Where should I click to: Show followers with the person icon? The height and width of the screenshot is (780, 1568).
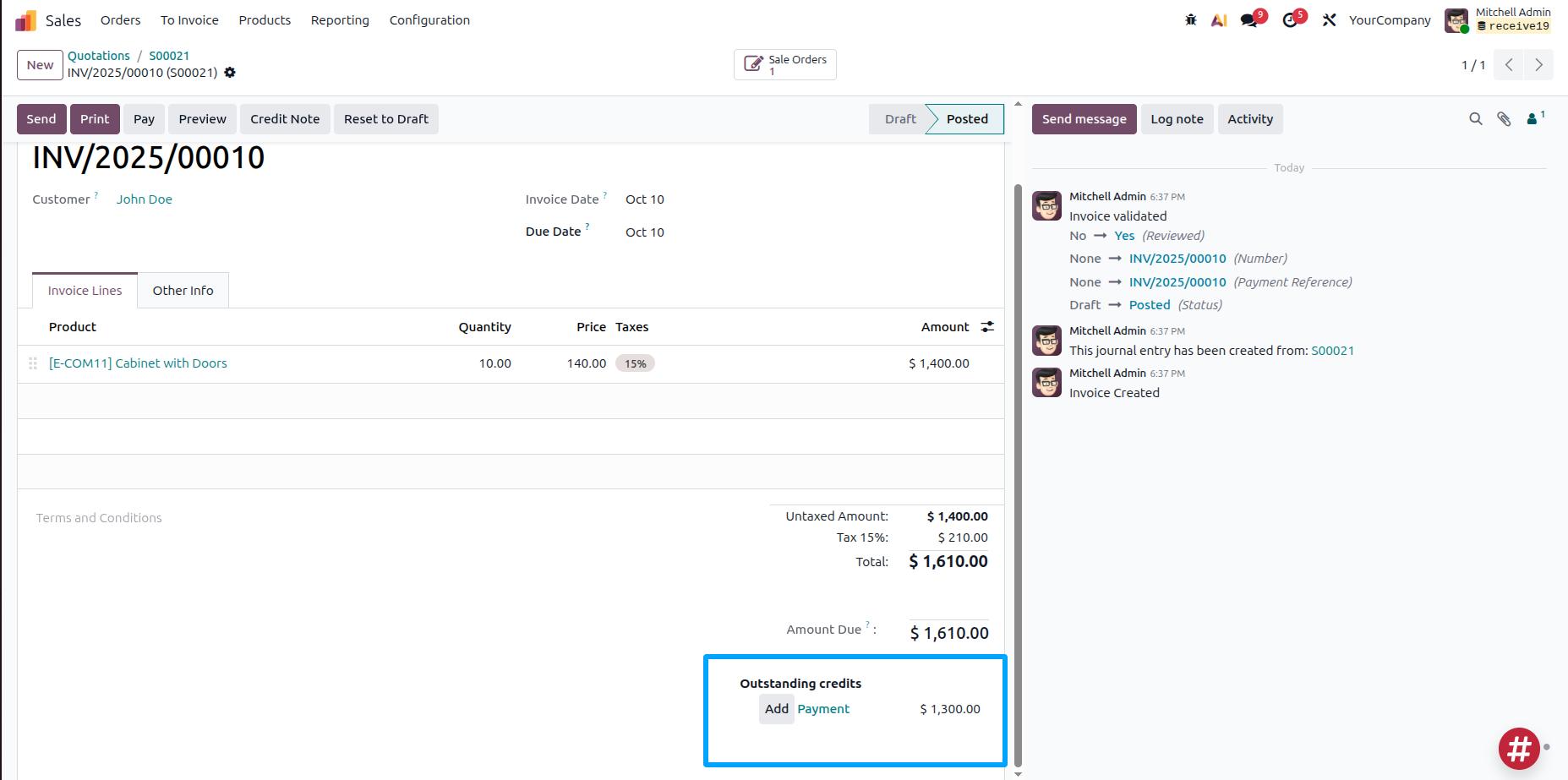pyautogui.click(x=1535, y=118)
